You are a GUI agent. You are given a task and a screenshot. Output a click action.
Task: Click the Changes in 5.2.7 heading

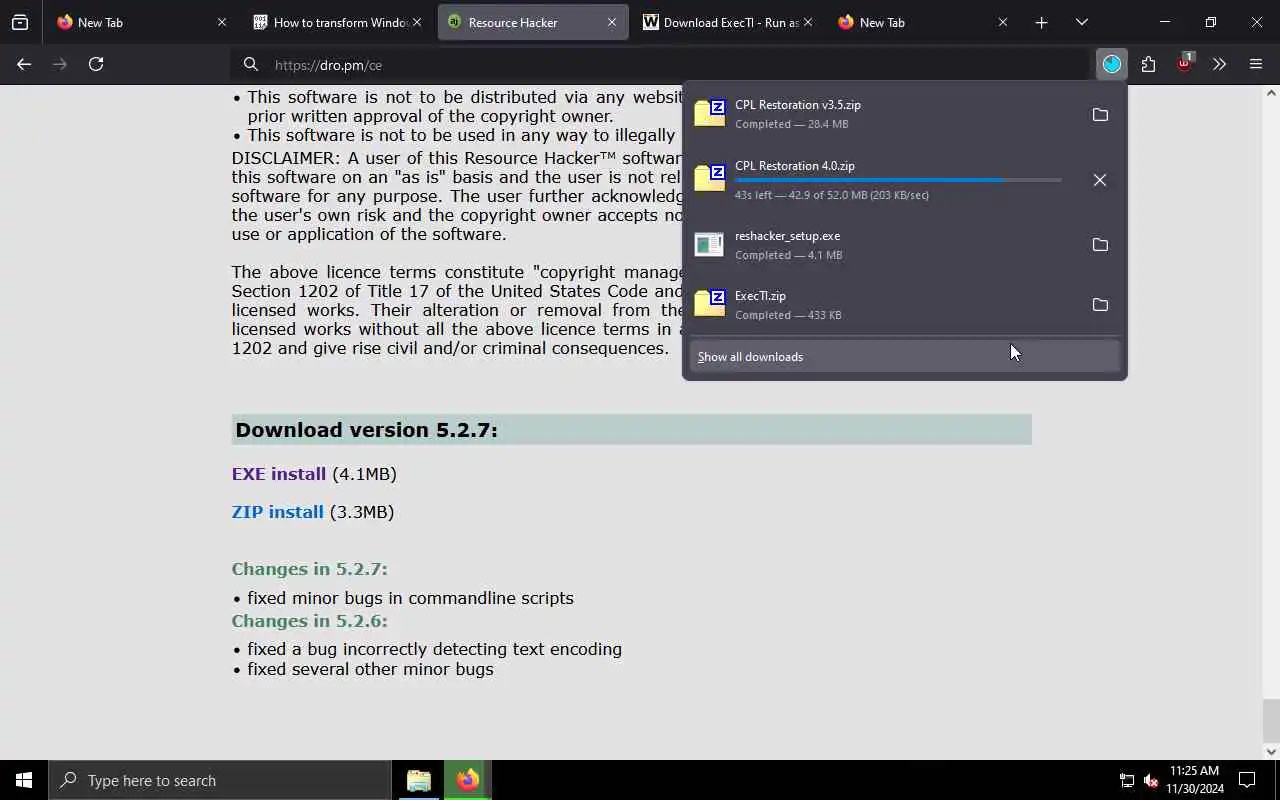tap(309, 569)
